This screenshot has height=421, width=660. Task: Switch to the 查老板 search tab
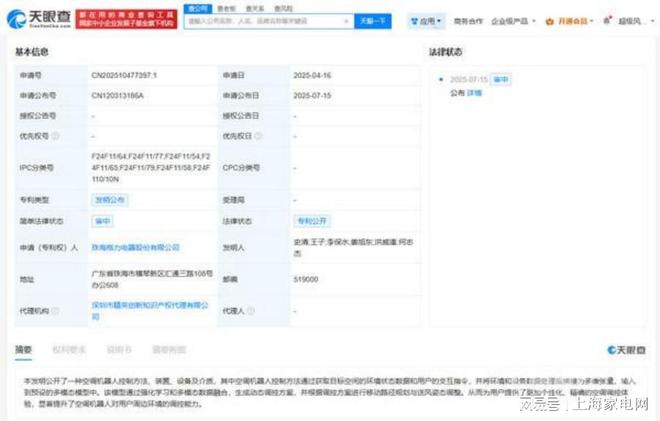click(226, 7)
